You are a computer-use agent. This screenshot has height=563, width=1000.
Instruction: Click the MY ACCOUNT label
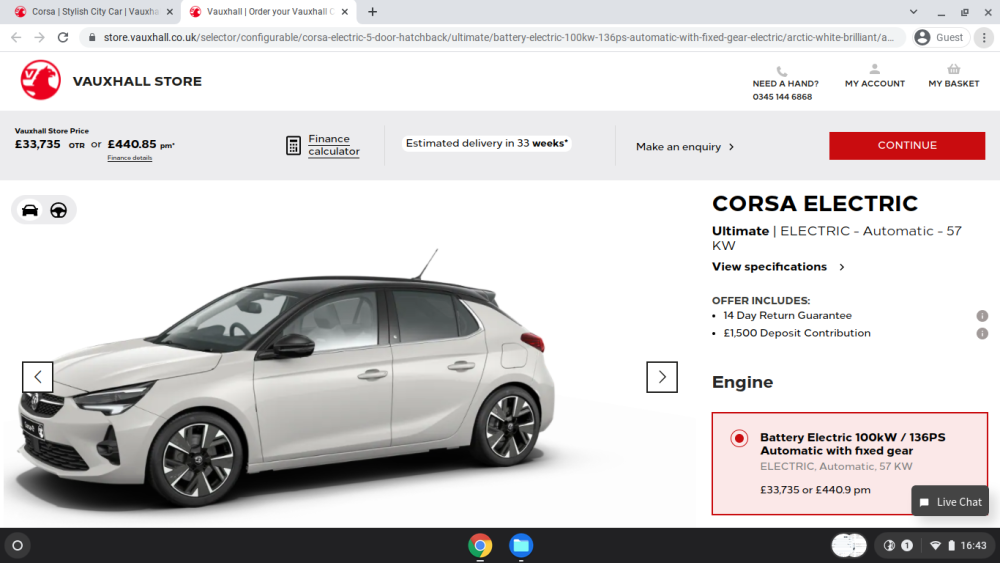[874, 84]
